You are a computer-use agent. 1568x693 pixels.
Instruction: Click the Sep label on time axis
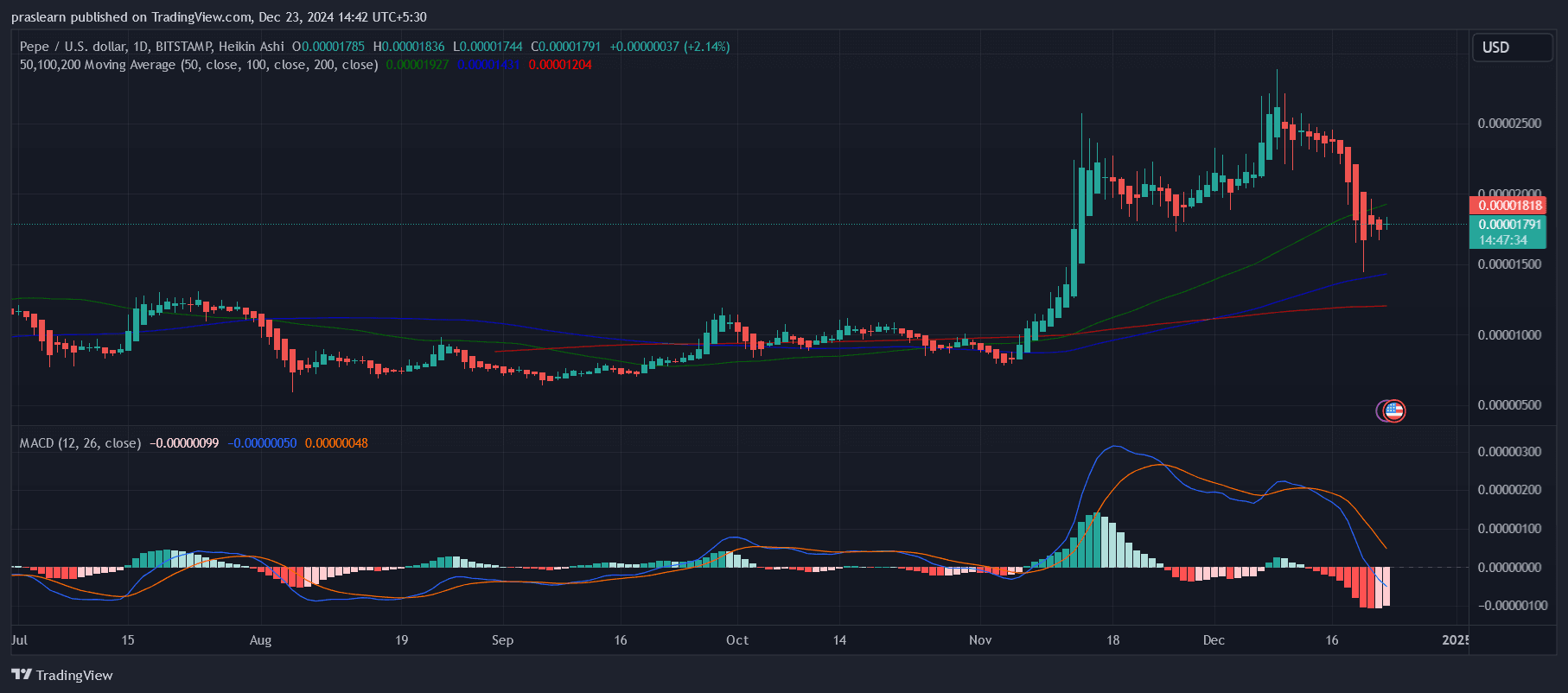click(x=502, y=640)
